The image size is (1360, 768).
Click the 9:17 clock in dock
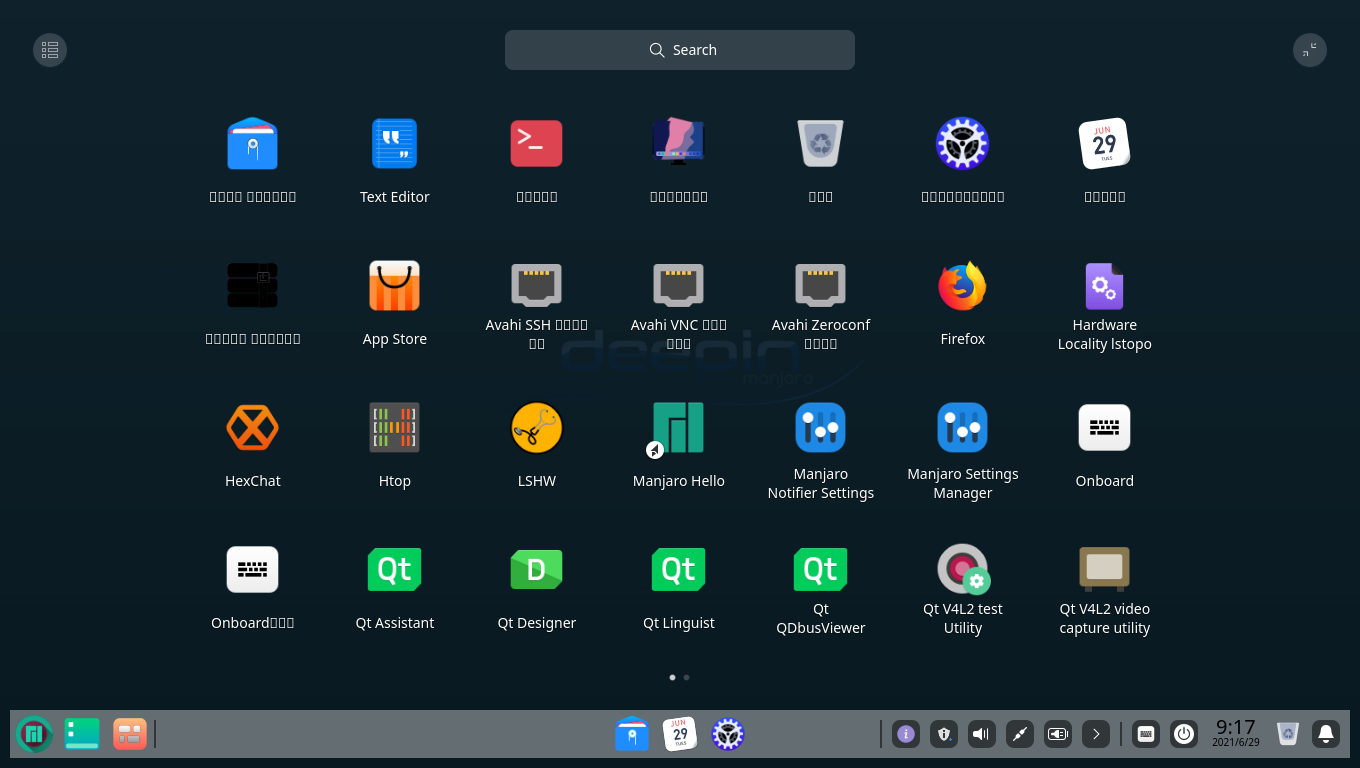tap(1236, 733)
